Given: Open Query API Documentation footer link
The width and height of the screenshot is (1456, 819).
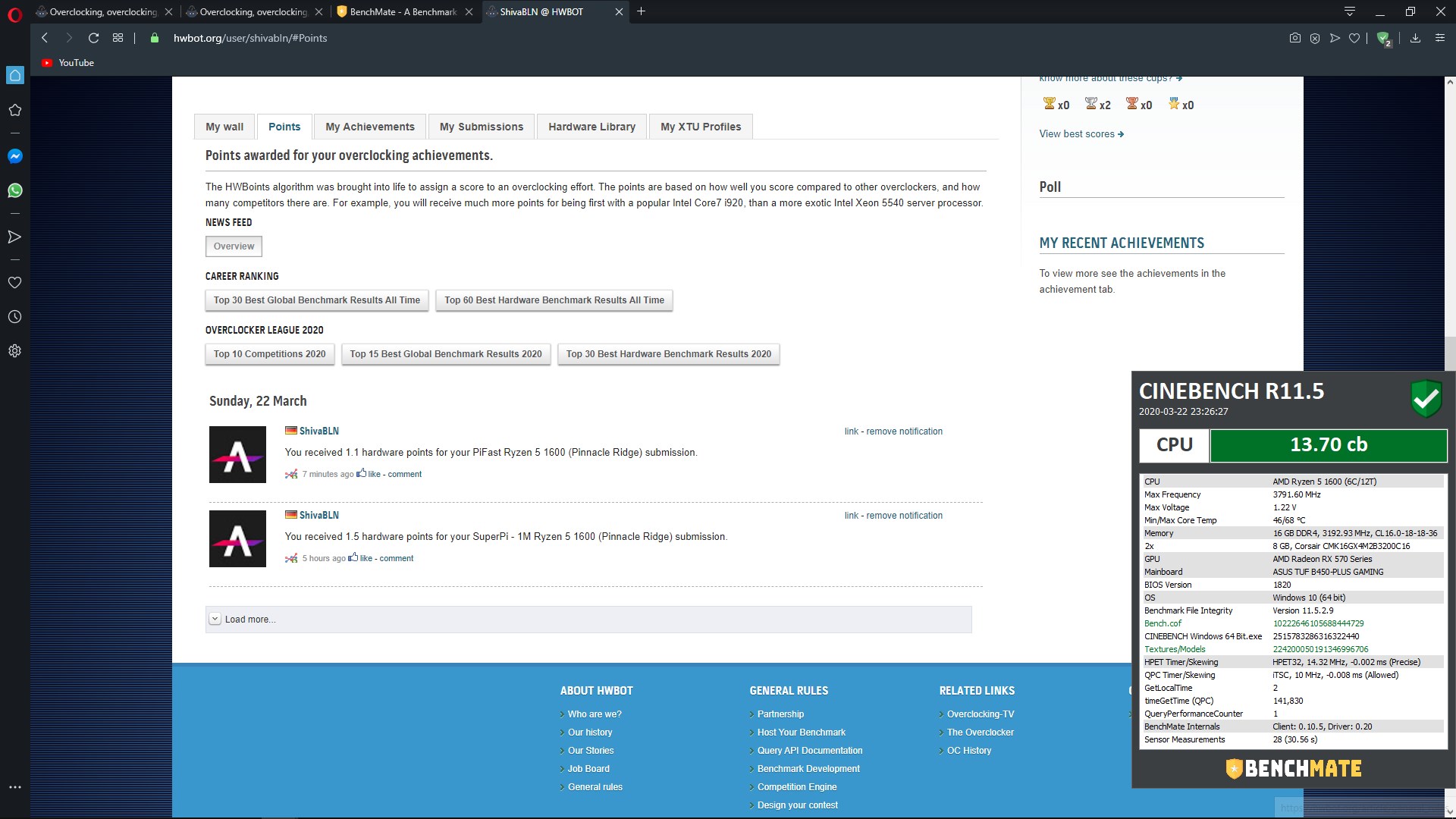Looking at the screenshot, I should point(810,751).
